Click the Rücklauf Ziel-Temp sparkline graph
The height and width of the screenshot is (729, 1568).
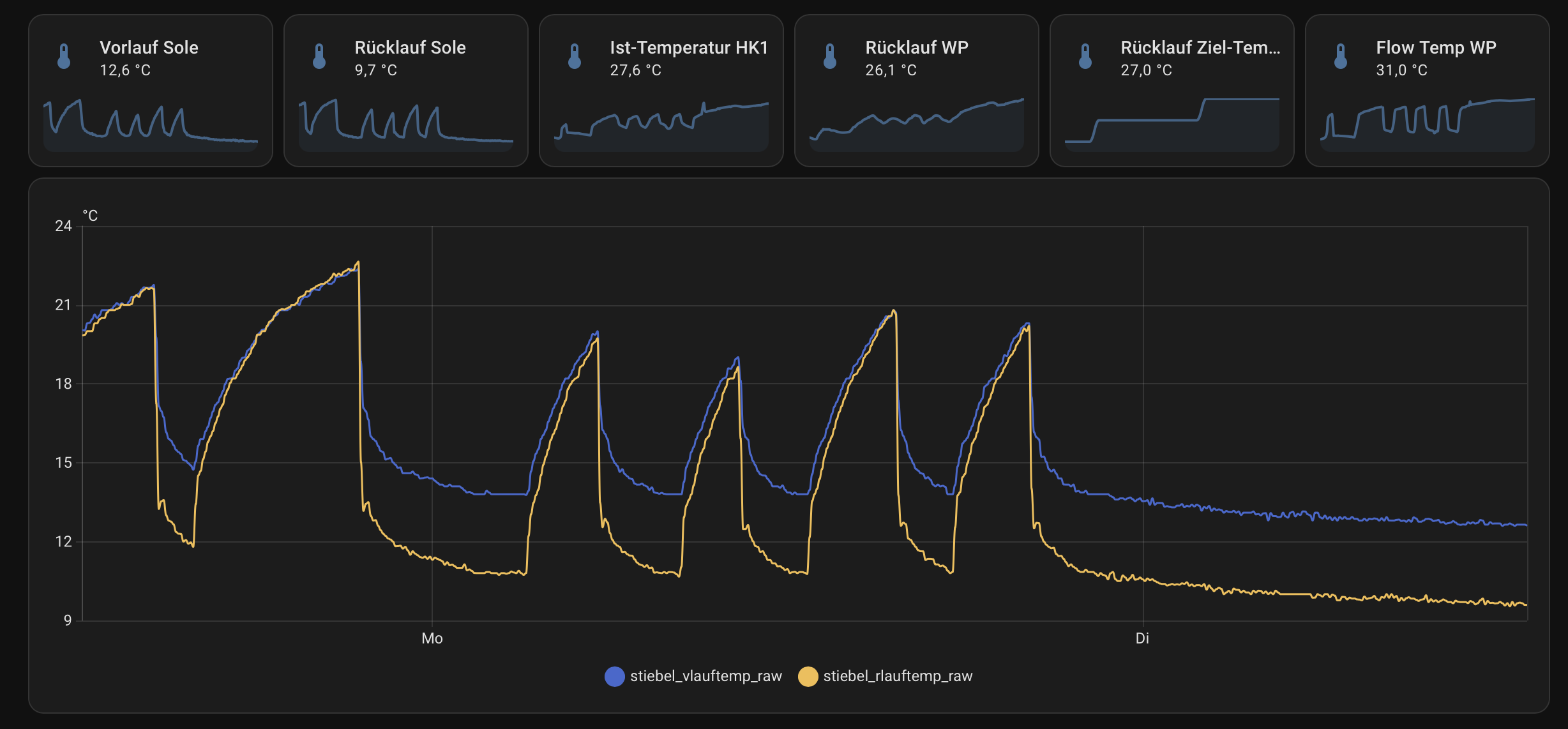[1172, 124]
